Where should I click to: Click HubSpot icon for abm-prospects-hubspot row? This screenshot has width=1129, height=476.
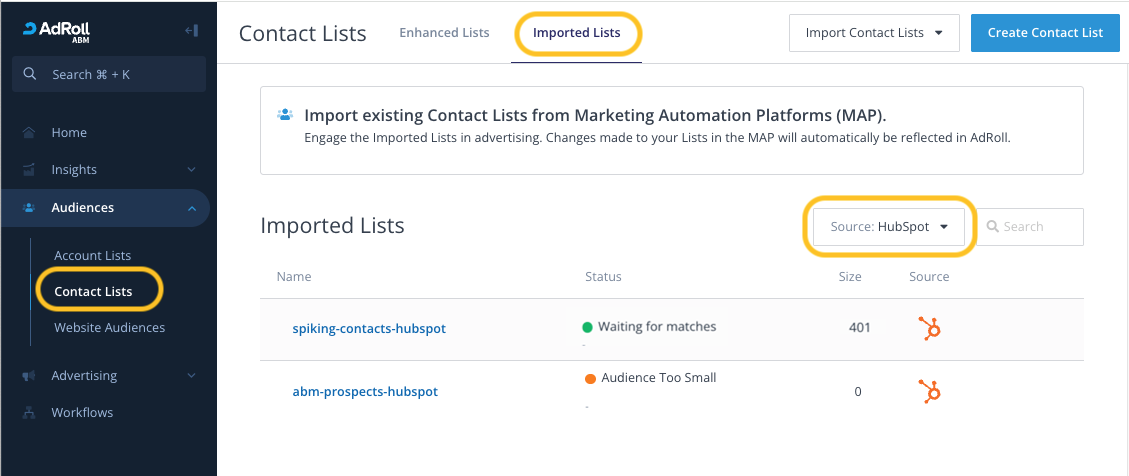[x=930, y=392]
